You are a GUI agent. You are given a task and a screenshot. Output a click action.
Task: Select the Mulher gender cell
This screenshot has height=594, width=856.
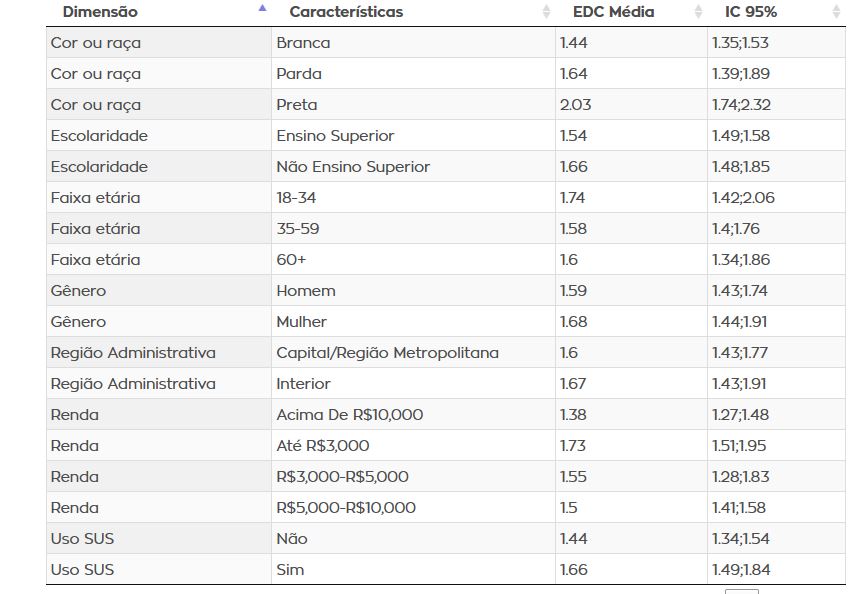click(301, 322)
